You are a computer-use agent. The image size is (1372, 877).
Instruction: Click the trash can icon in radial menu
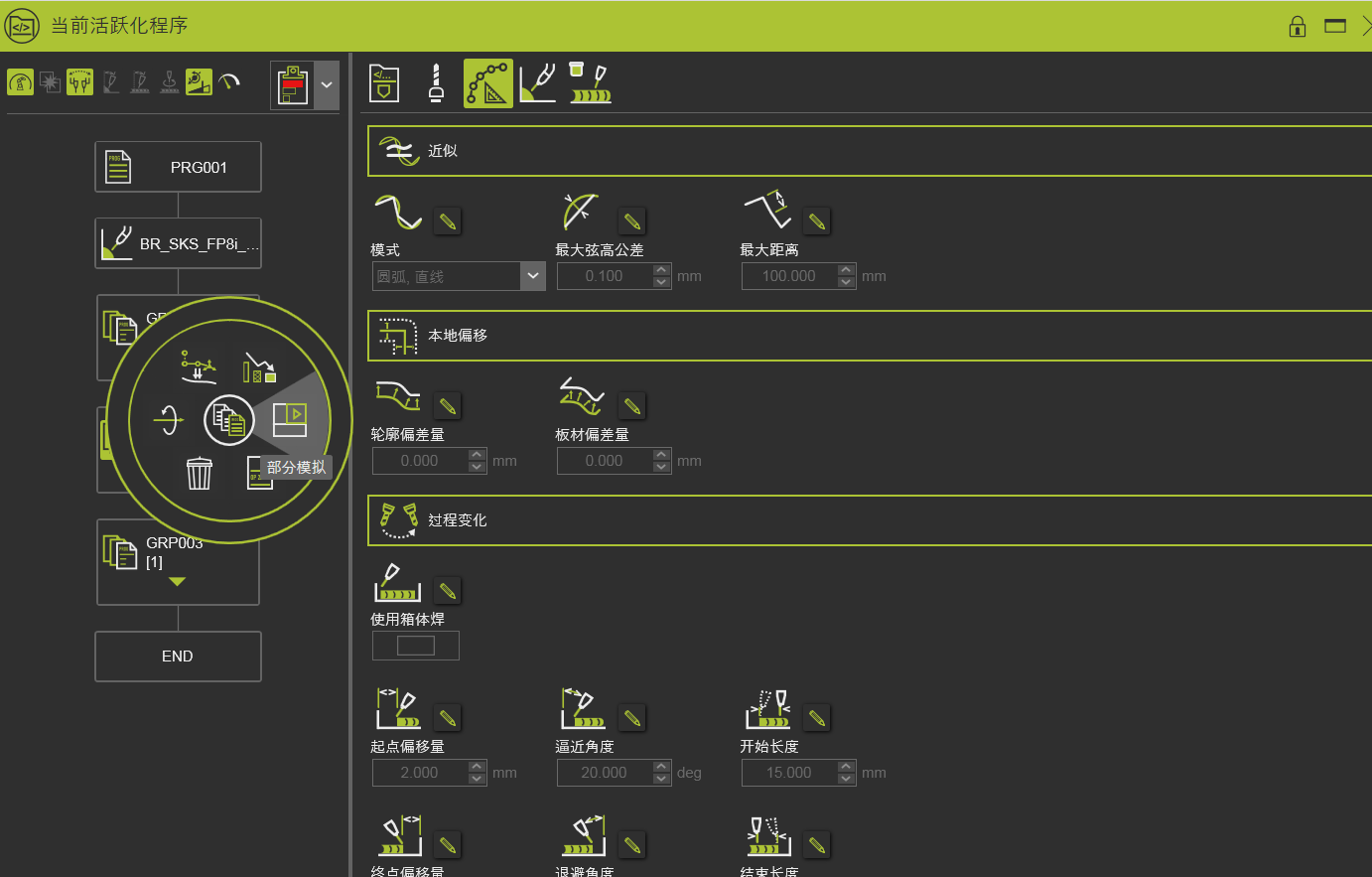point(200,474)
